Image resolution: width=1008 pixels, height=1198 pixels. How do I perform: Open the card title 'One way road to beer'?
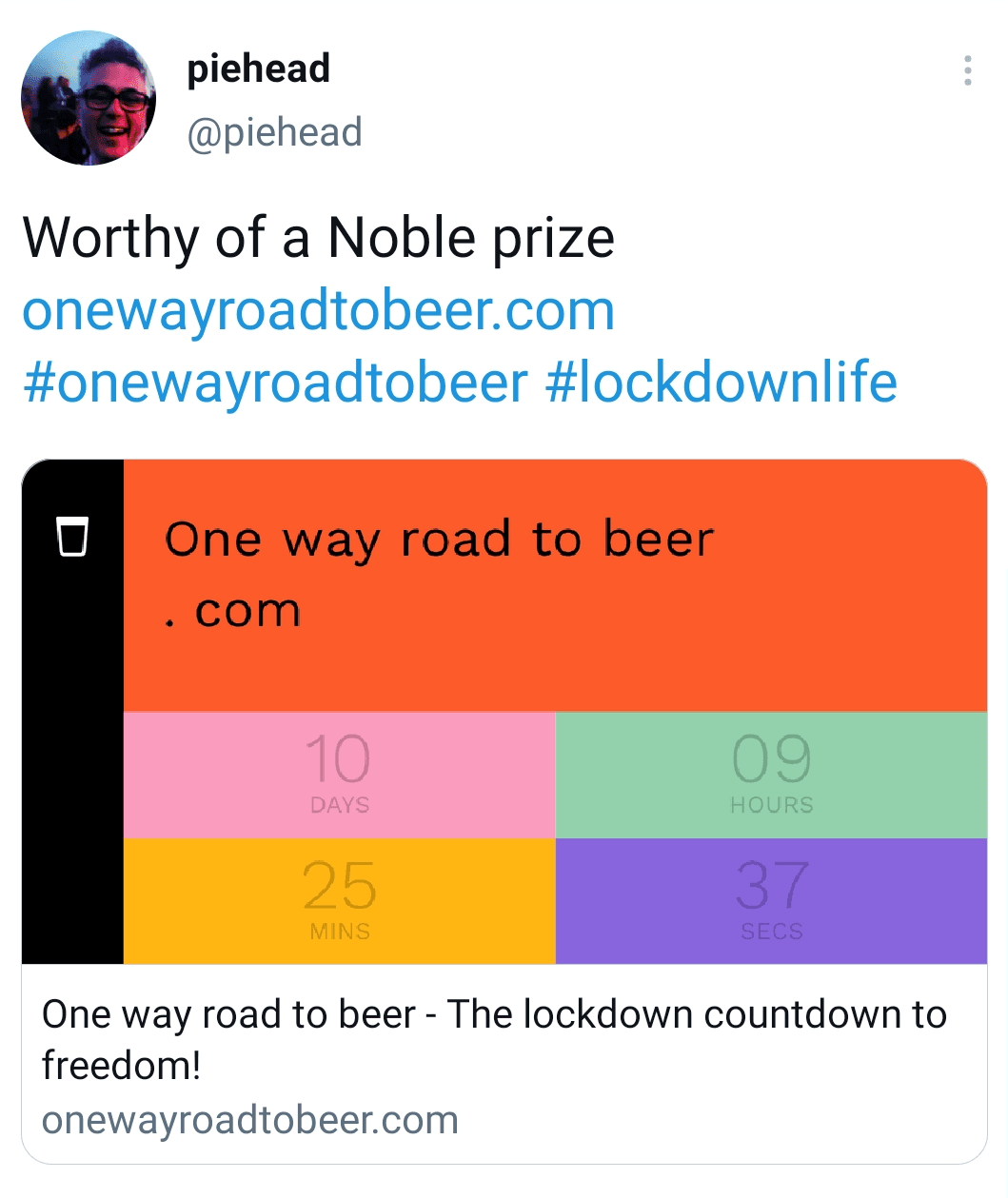(x=493, y=1015)
